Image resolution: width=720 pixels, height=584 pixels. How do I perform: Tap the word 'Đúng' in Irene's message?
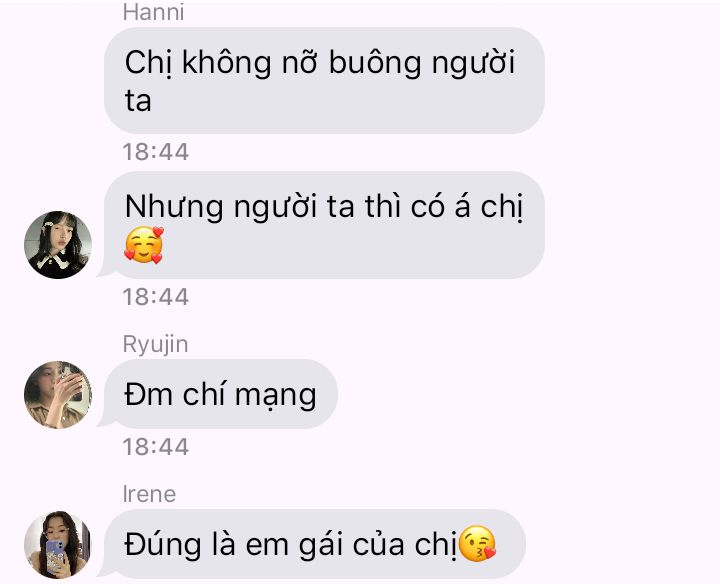click(163, 545)
